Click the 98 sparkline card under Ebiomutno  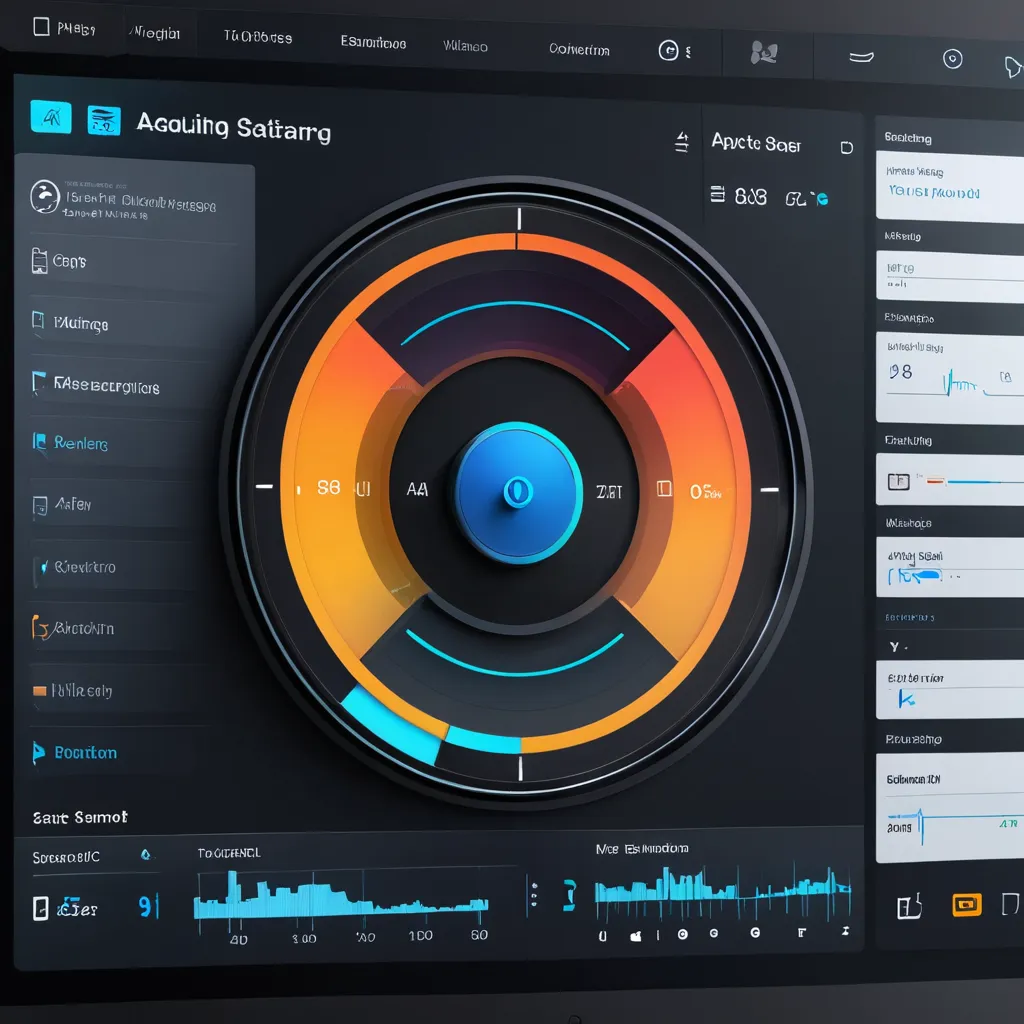[950, 378]
